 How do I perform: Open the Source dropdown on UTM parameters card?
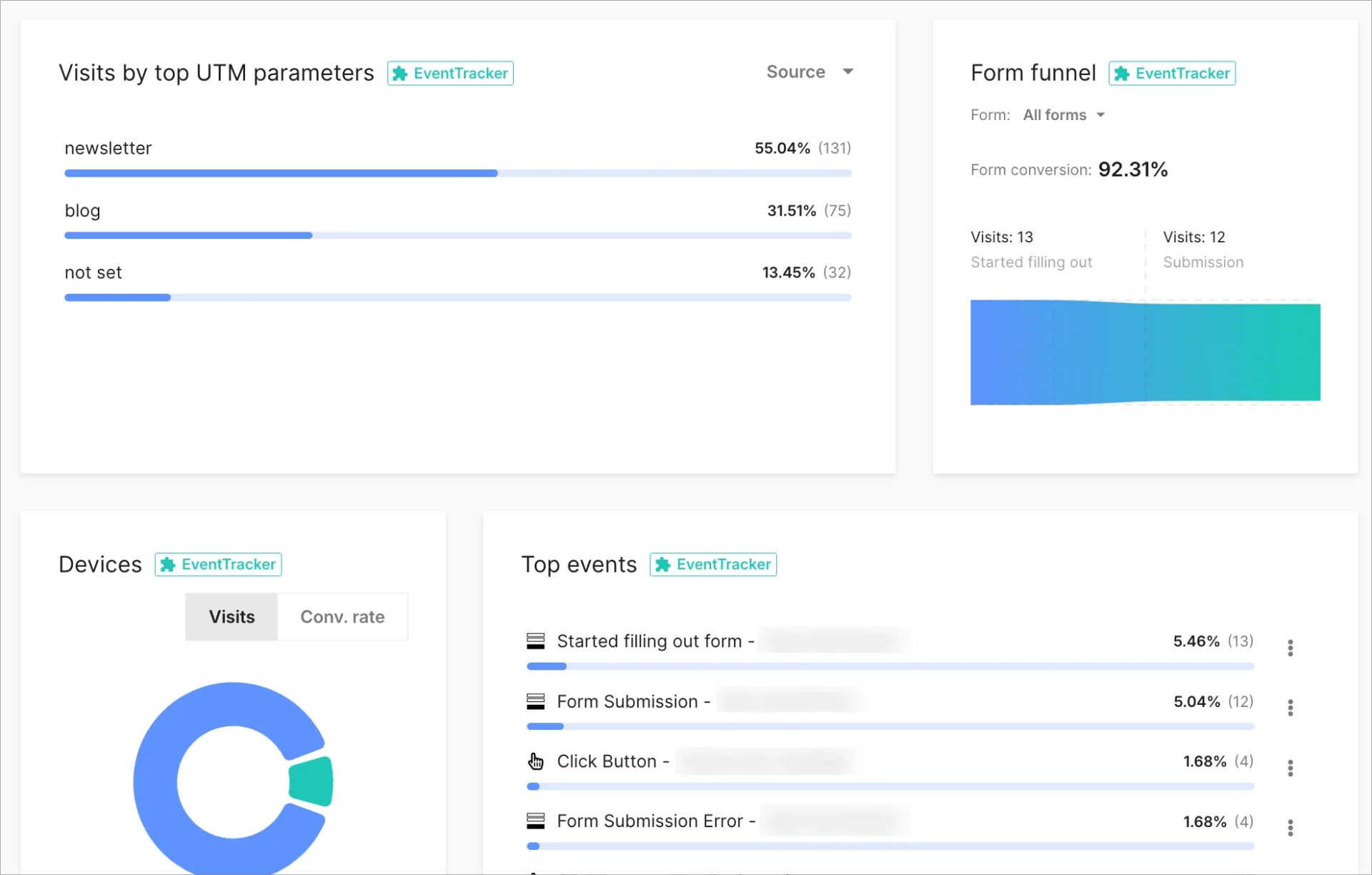[809, 71]
